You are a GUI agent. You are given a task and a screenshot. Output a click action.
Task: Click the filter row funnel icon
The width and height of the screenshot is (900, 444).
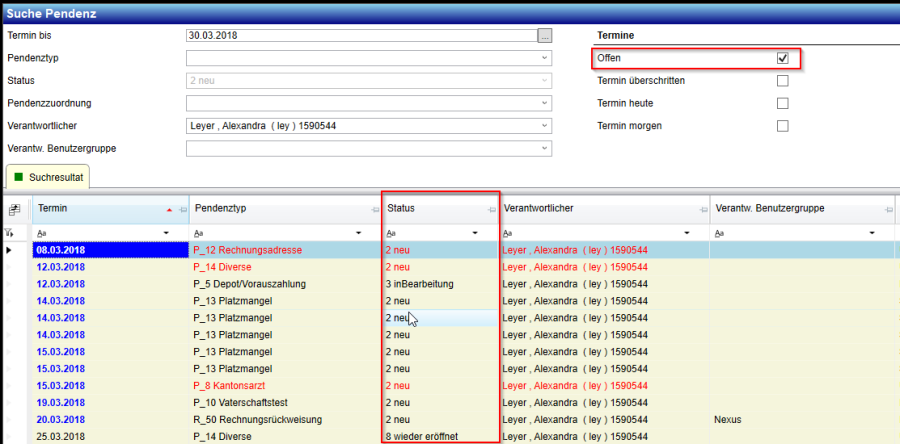(11, 232)
